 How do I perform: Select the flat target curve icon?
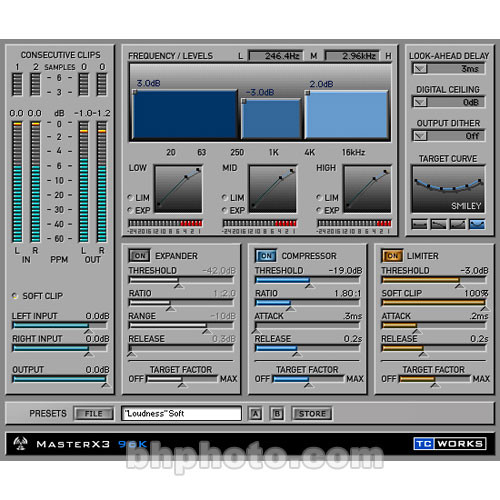[419, 224]
